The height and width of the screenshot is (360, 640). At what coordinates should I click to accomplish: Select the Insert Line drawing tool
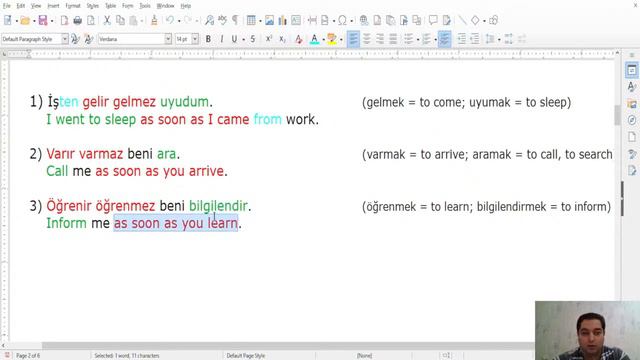(x=462, y=20)
